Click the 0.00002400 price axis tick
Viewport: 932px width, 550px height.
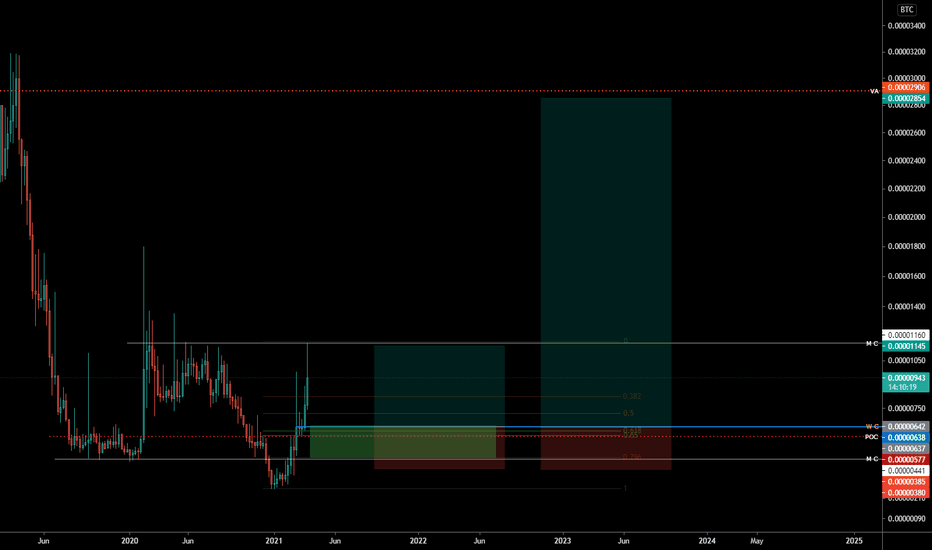906,161
